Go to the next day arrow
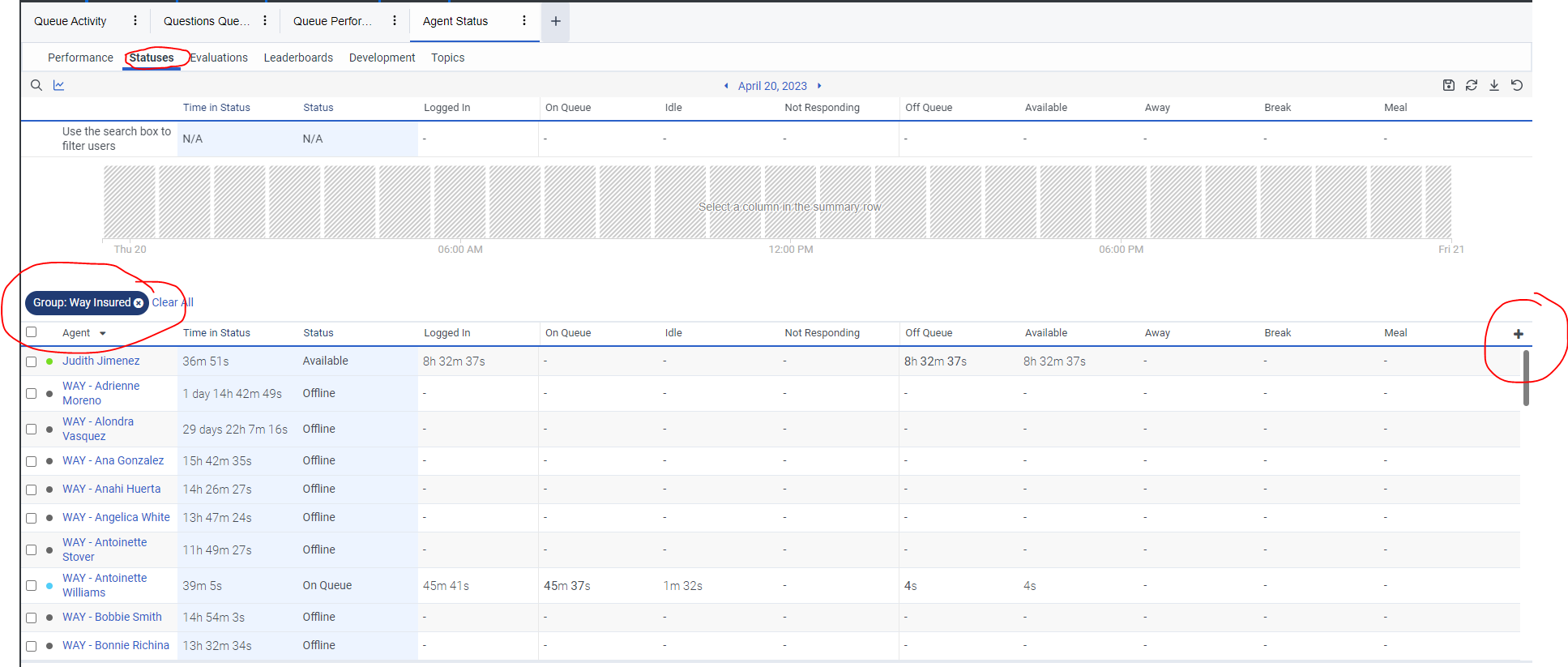 point(819,86)
